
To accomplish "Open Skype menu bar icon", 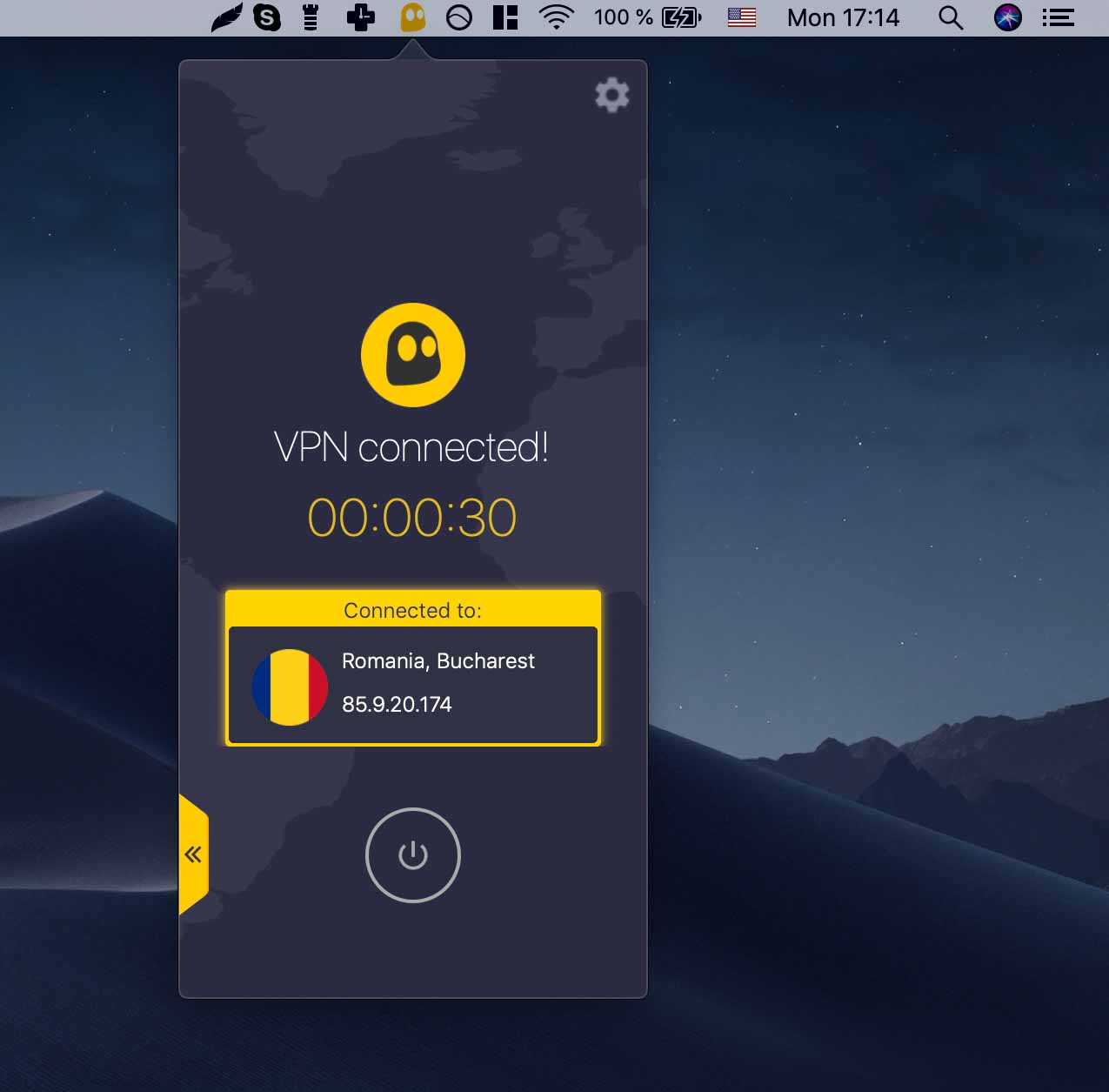I will tap(267, 17).
